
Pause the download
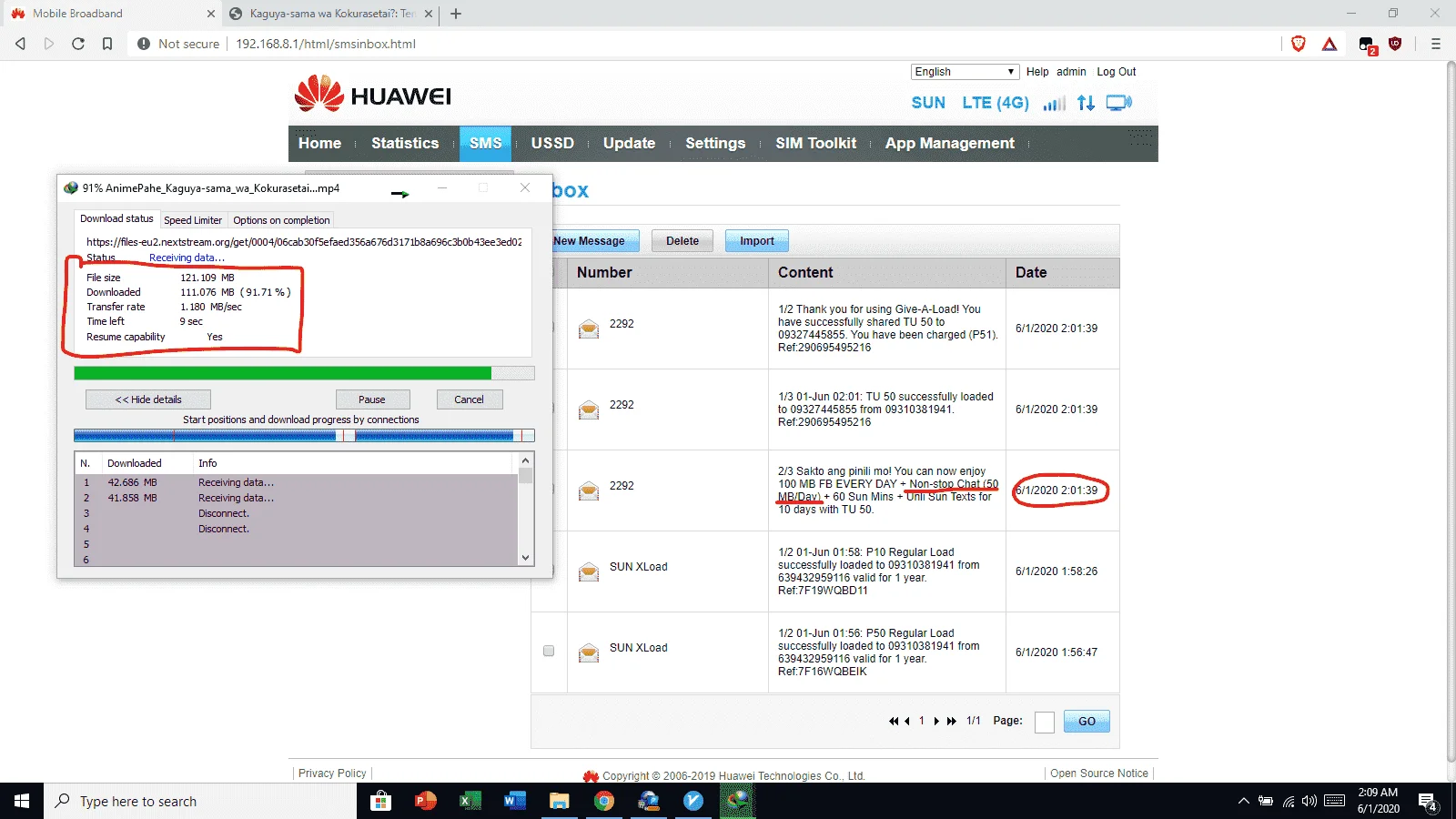coord(372,399)
